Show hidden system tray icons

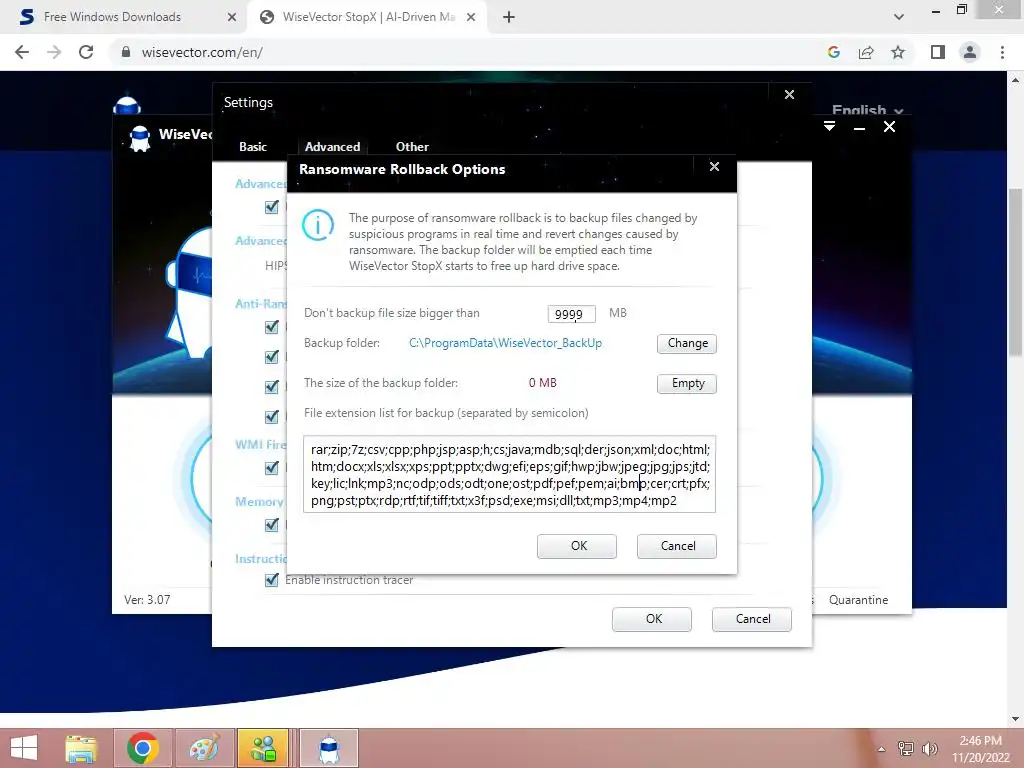(x=881, y=749)
